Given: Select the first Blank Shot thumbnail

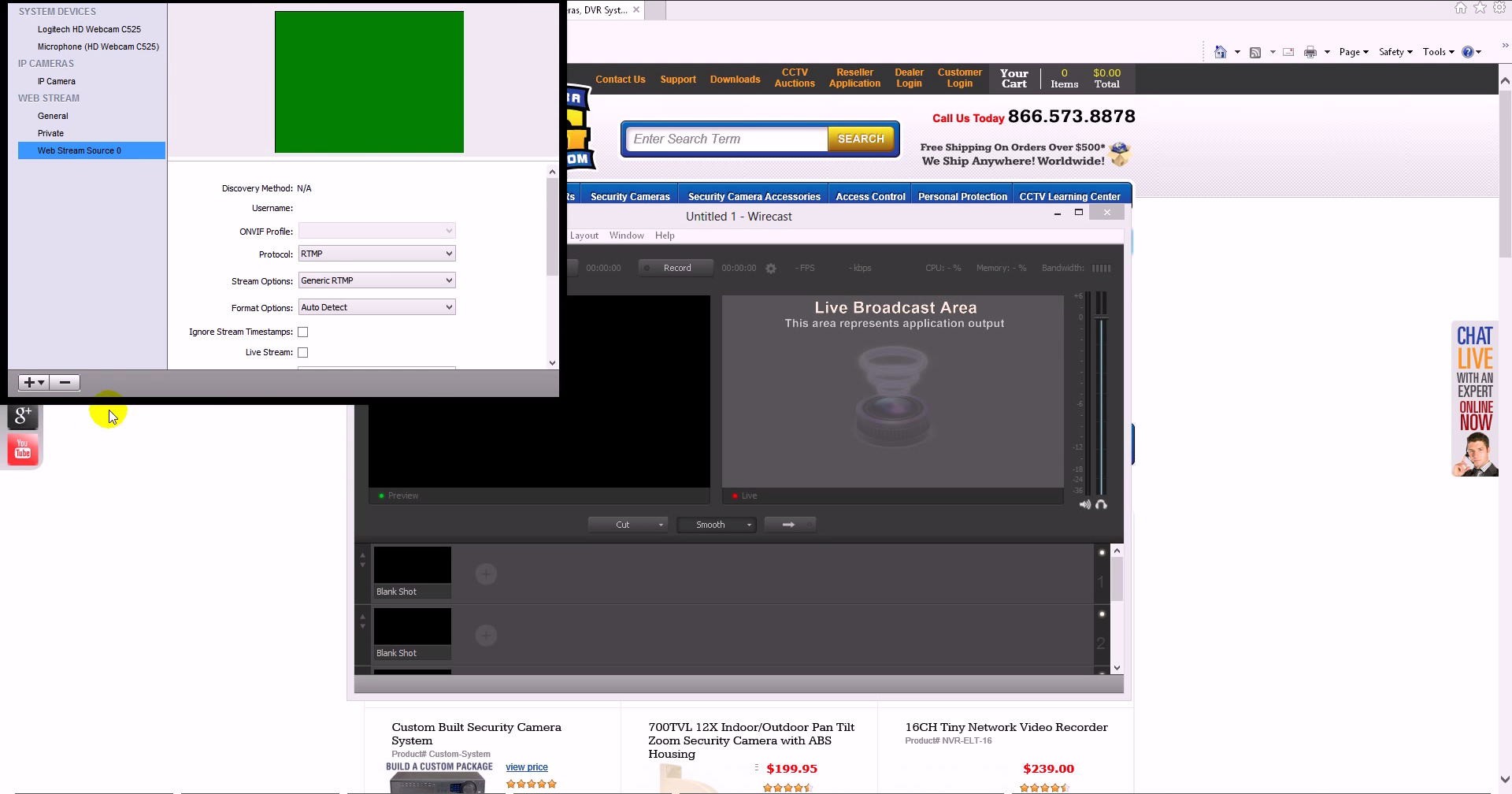Looking at the screenshot, I should point(413,573).
